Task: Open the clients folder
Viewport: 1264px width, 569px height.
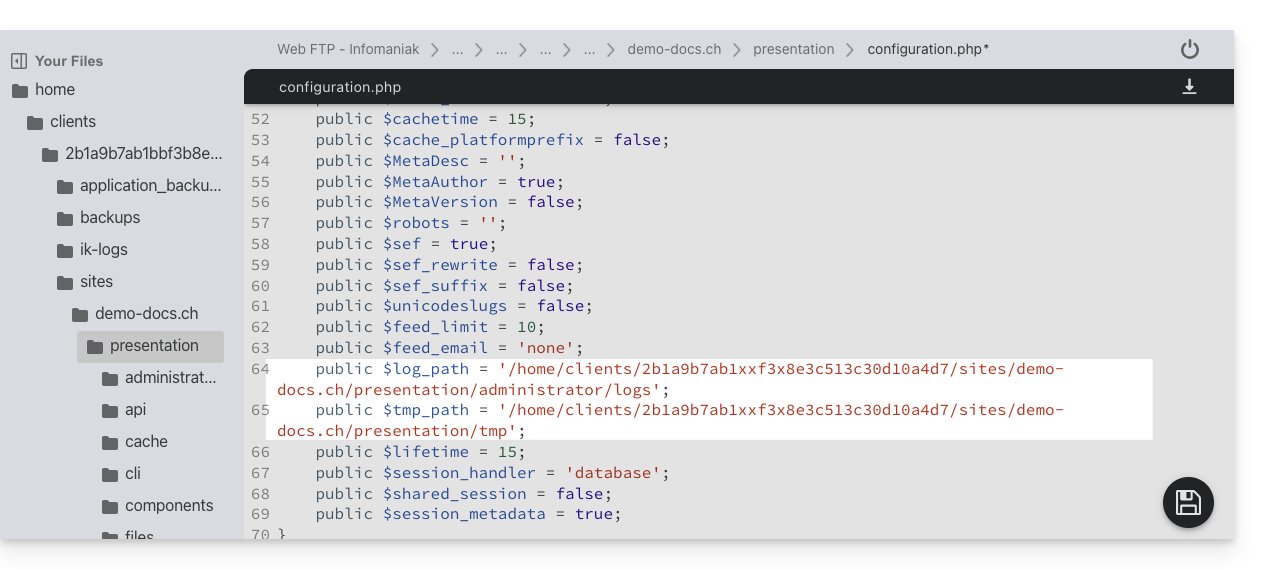Action: coord(73,122)
